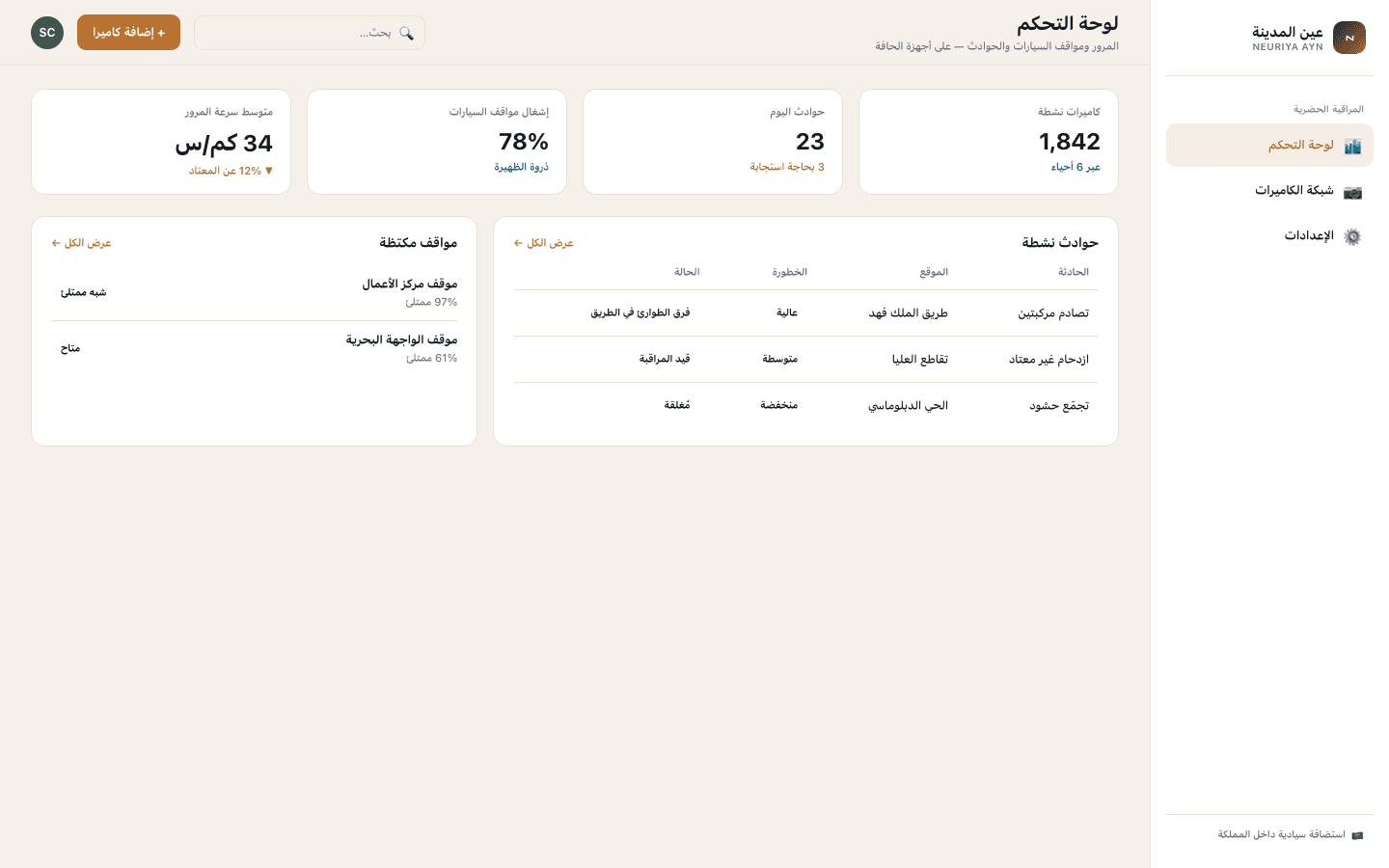
Task: Select the كاميرات نشطة 1,842 card
Action: (989, 142)
